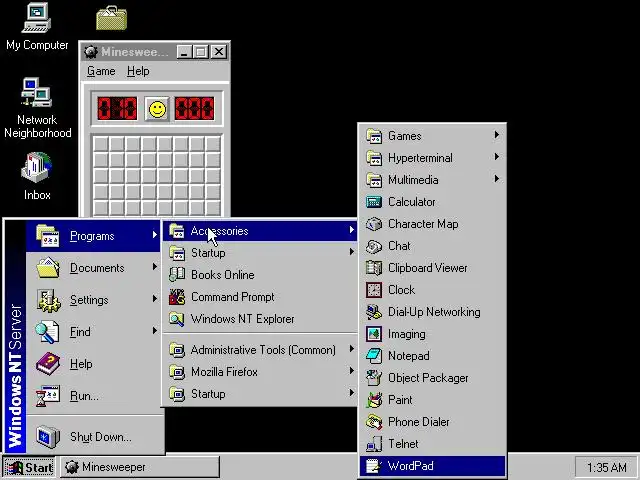
Task: Open the Help menu in Minesweeper
Action: pos(138,71)
